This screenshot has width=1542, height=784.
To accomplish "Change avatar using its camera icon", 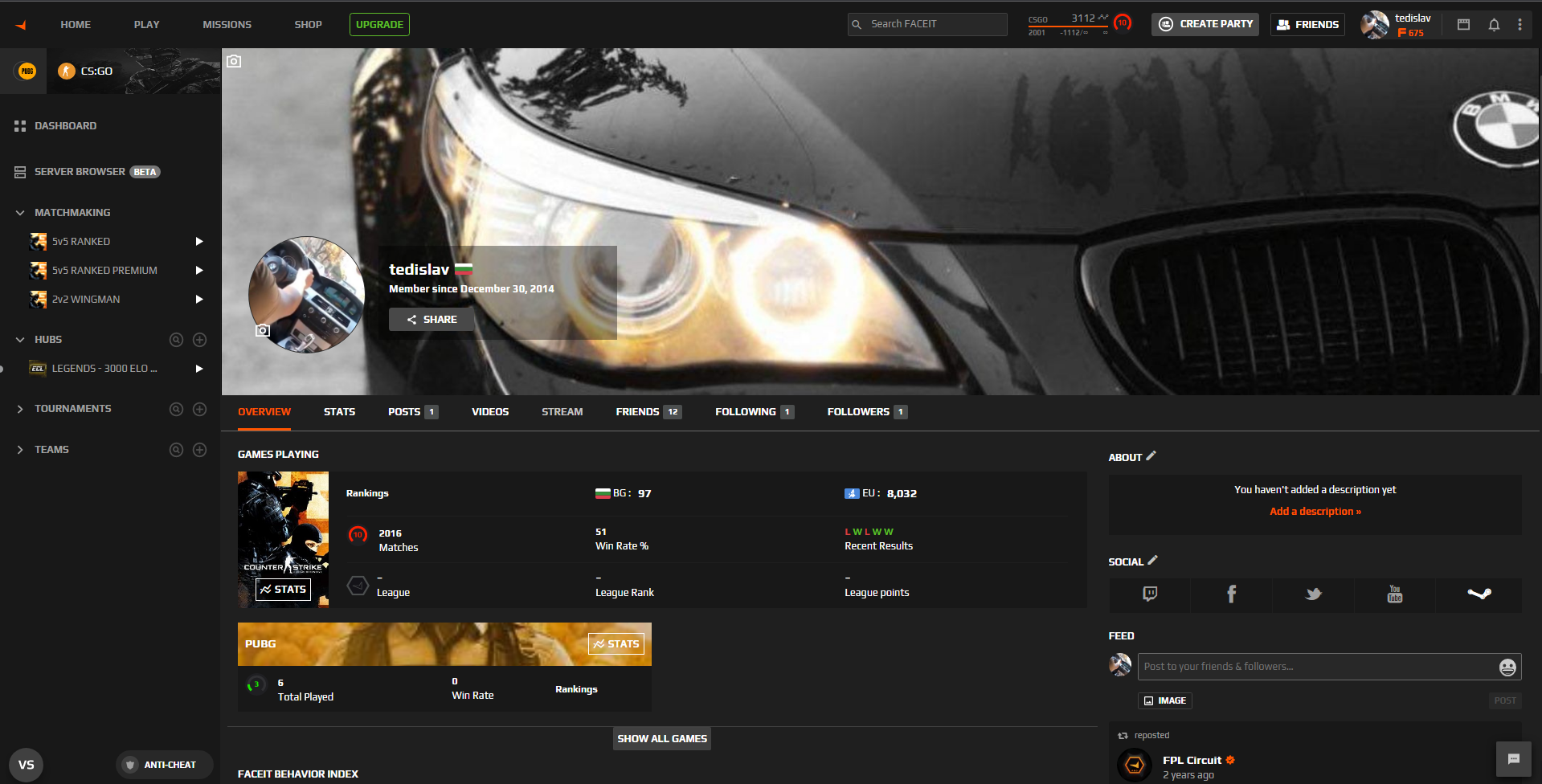I will point(263,330).
